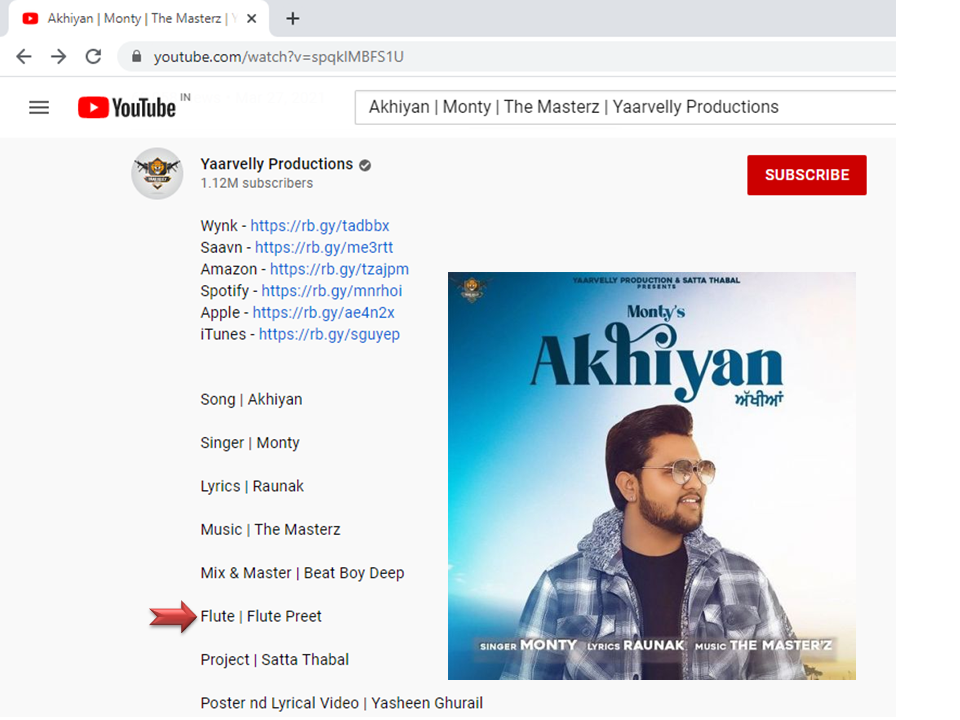Open the iTunes link rb.gy/sguyep
Screen dimensions: 960x720
coord(329,335)
